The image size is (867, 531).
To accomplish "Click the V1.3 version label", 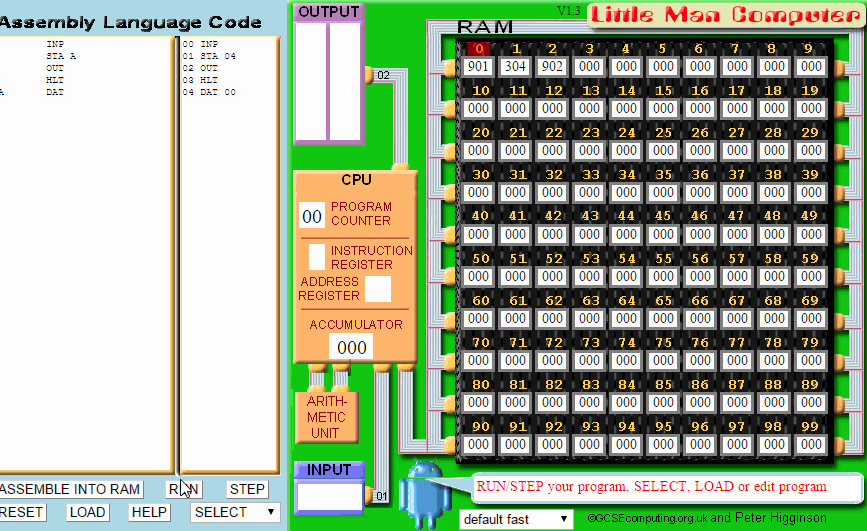I will pyautogui.click(x=569, y=11).
